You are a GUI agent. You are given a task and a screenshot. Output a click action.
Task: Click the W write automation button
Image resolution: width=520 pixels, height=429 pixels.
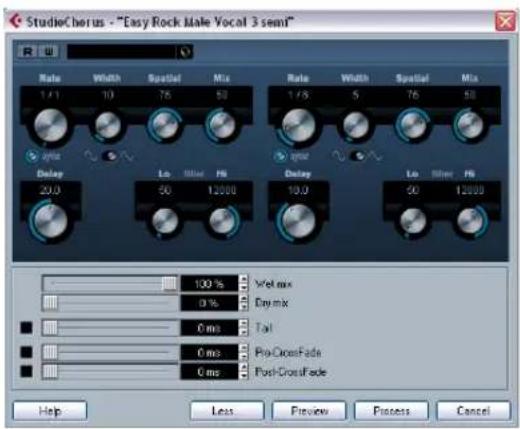pos(49,52)
